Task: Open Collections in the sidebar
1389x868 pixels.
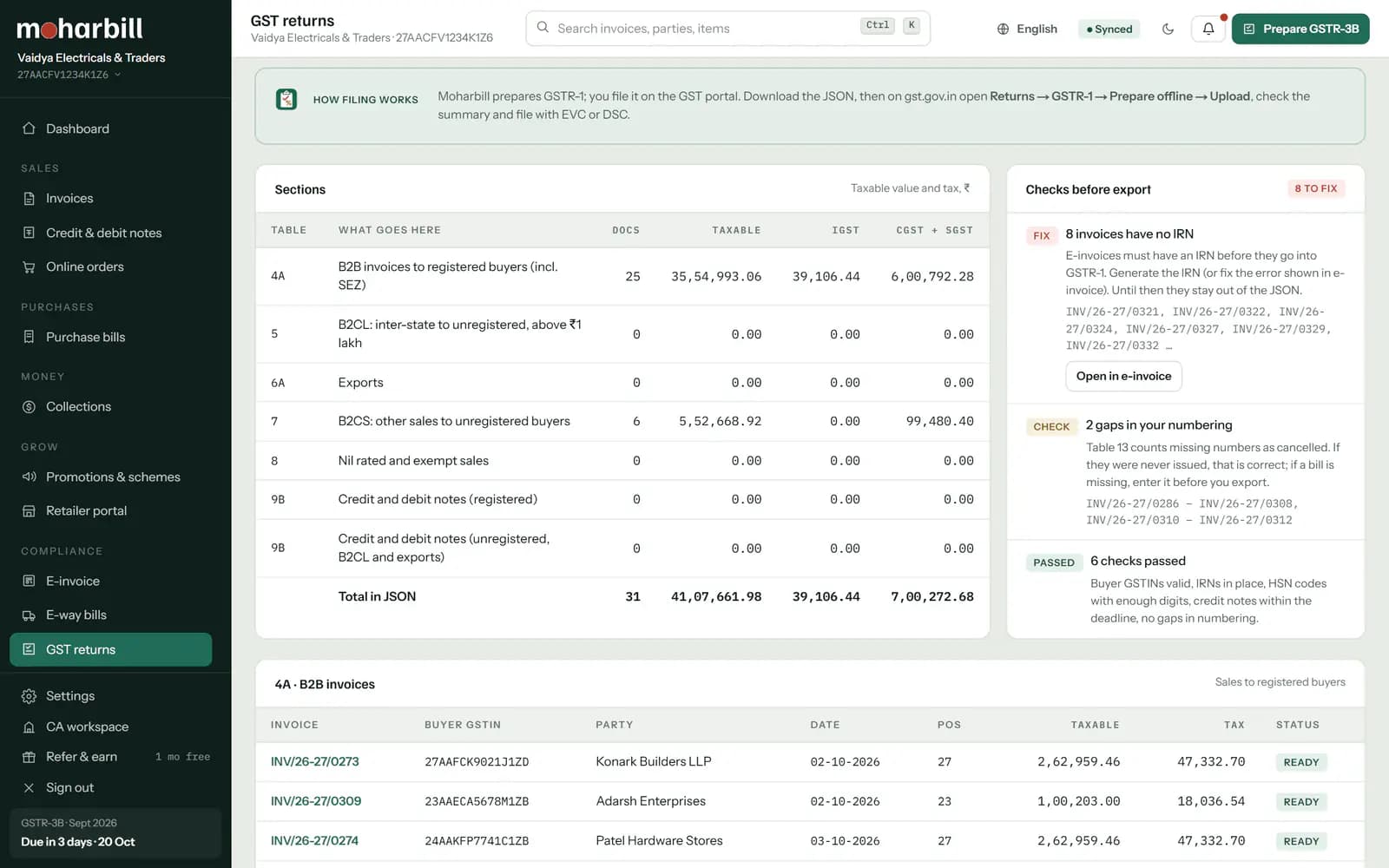Action: pyautogui.click(x=110, y=406)
